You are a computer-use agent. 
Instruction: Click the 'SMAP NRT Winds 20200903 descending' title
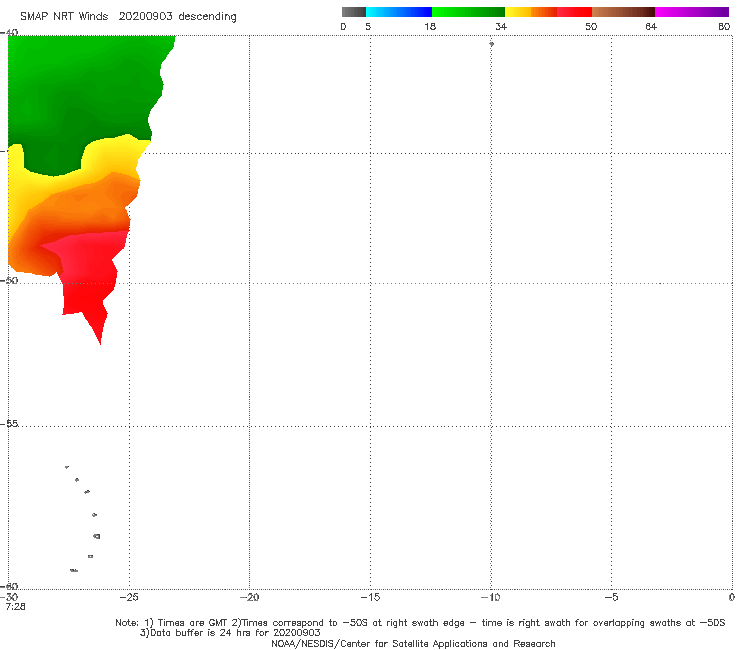[128, 17]
